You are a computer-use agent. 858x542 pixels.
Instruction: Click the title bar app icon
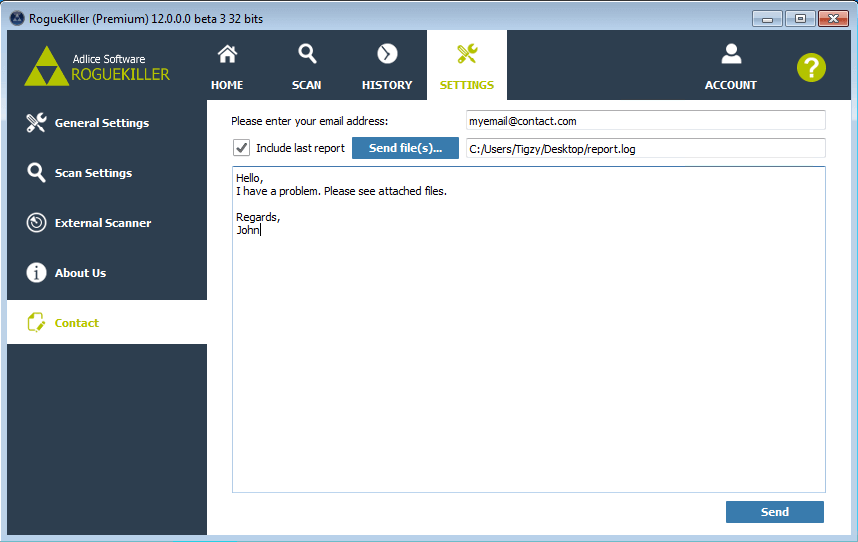click(x=16, y=18)
